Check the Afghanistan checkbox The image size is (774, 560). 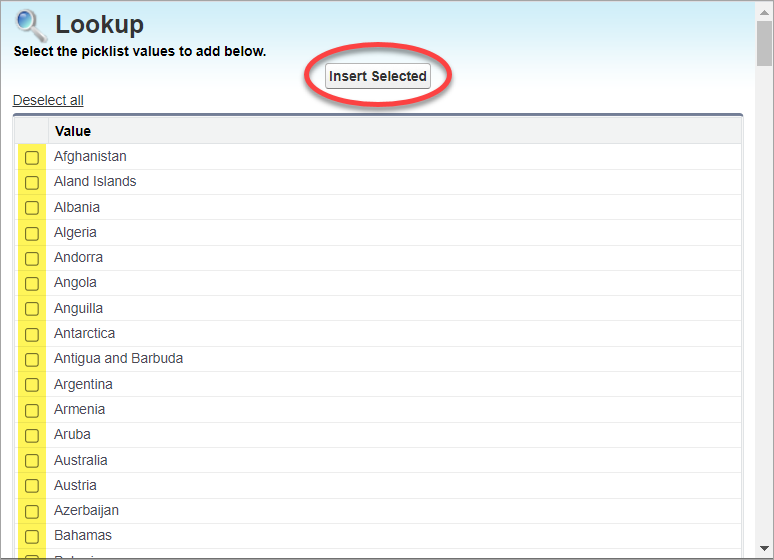[32, 158]
